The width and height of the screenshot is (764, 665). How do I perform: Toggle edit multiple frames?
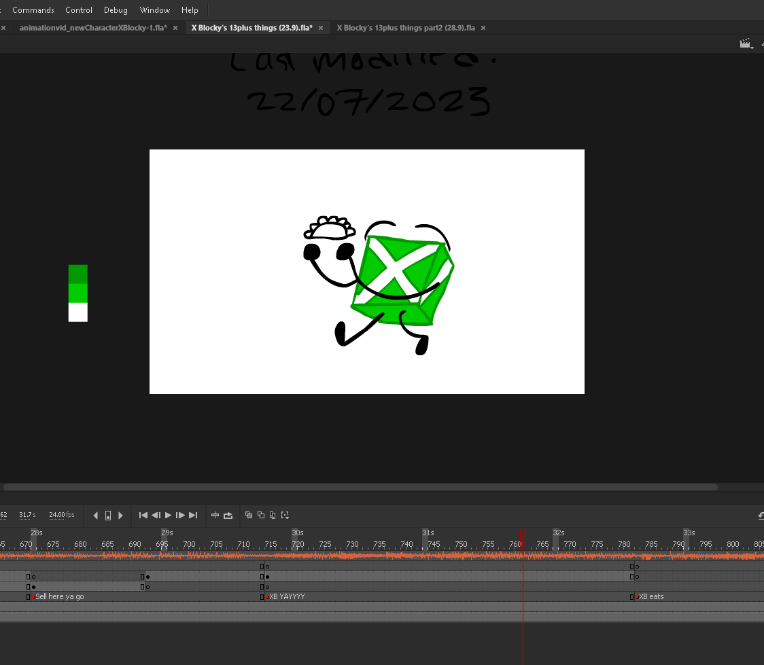[x=273, y=515]
